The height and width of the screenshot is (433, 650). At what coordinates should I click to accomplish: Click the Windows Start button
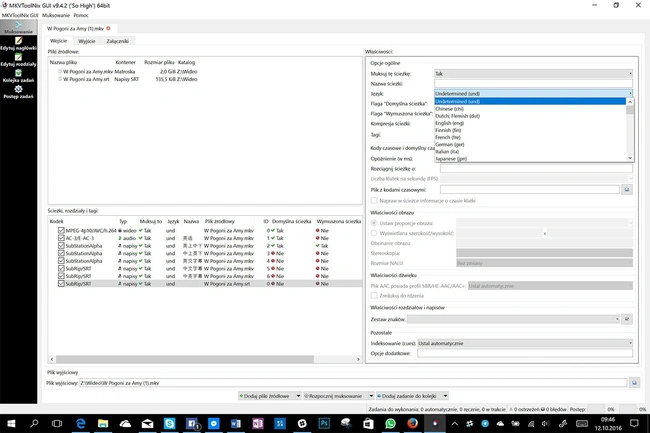[x=11, y=423]
